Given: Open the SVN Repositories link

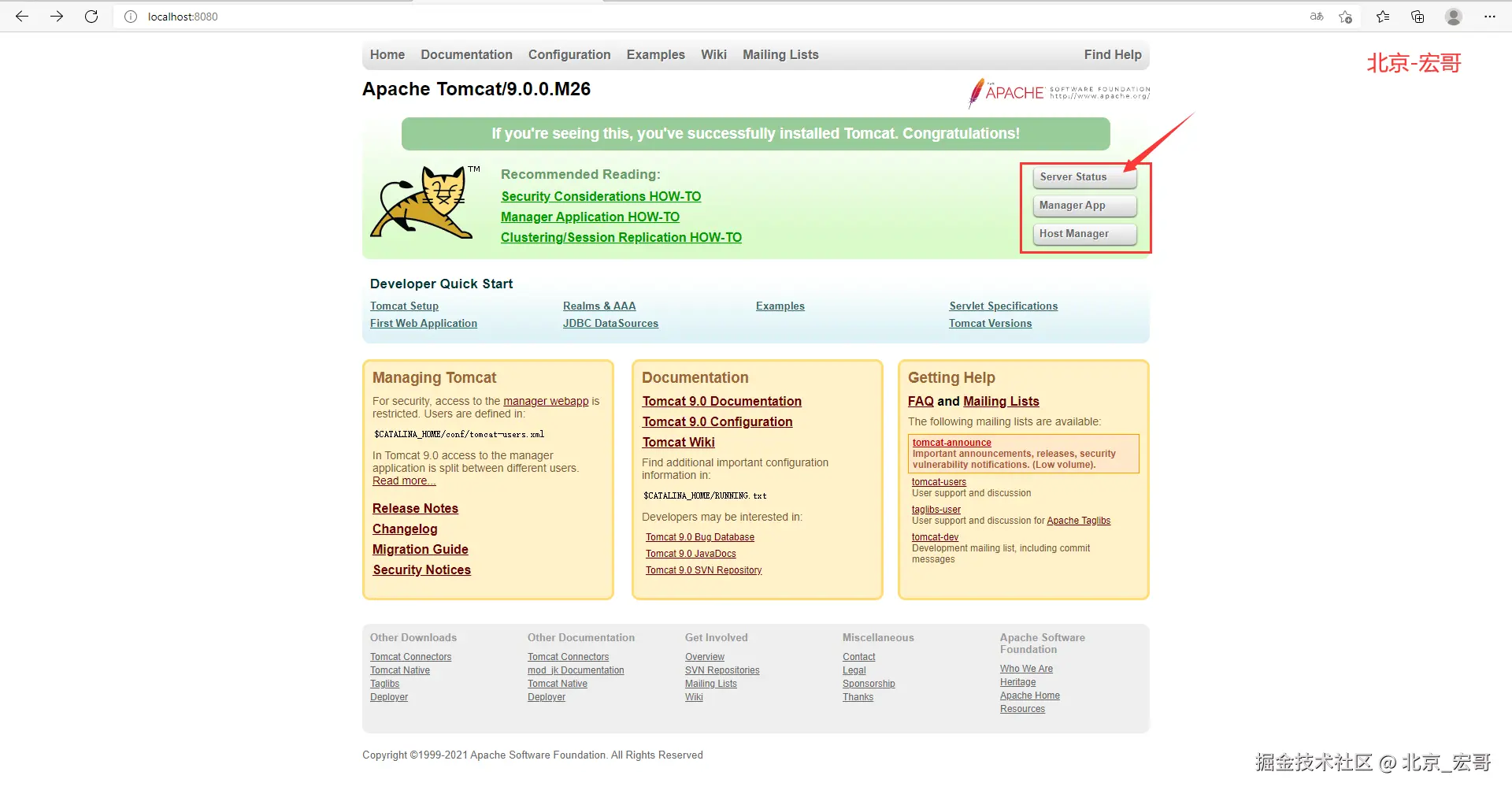Looking at the screenshot, I should pos(722,670).
